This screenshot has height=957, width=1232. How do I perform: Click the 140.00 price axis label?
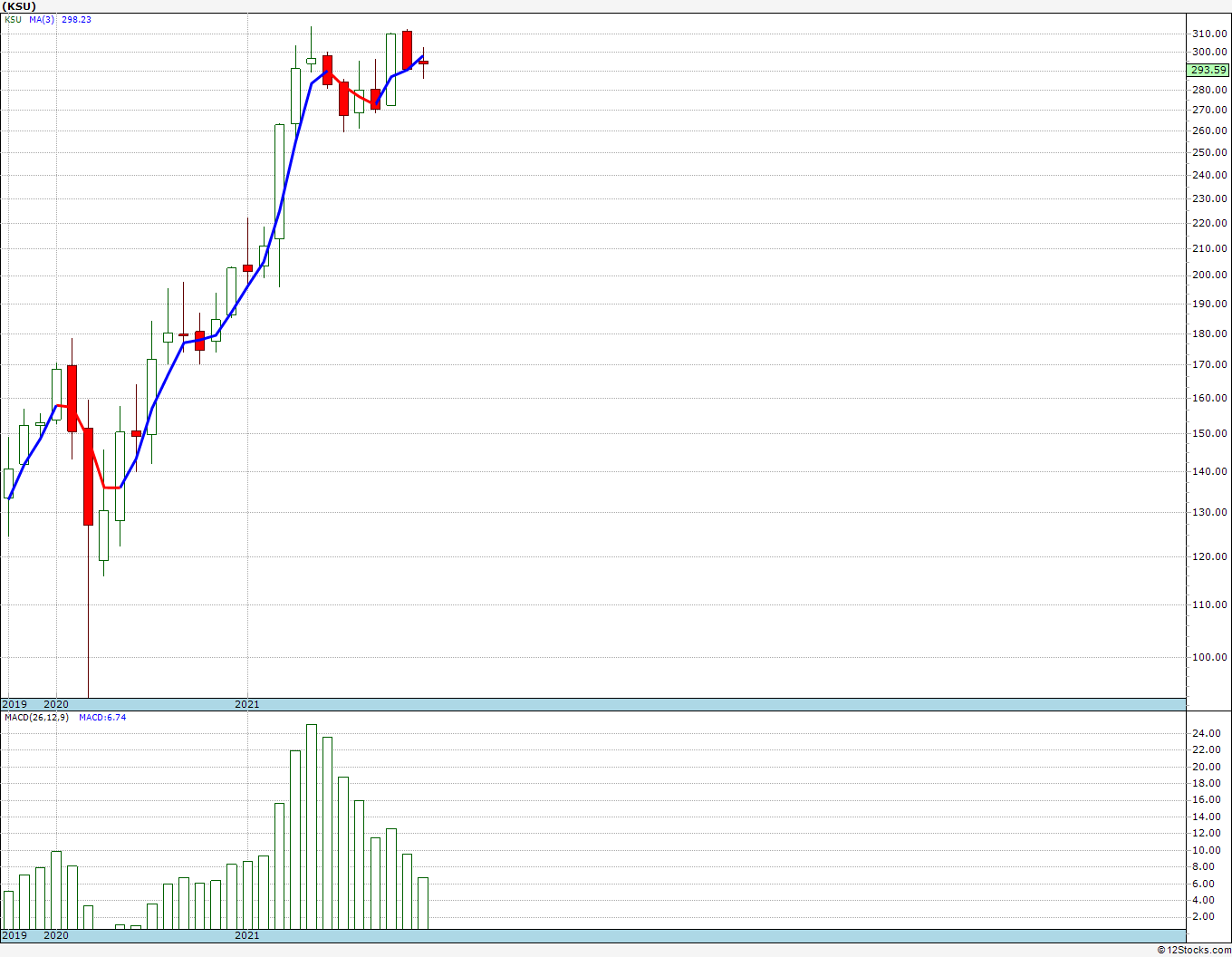point(1209,471)
